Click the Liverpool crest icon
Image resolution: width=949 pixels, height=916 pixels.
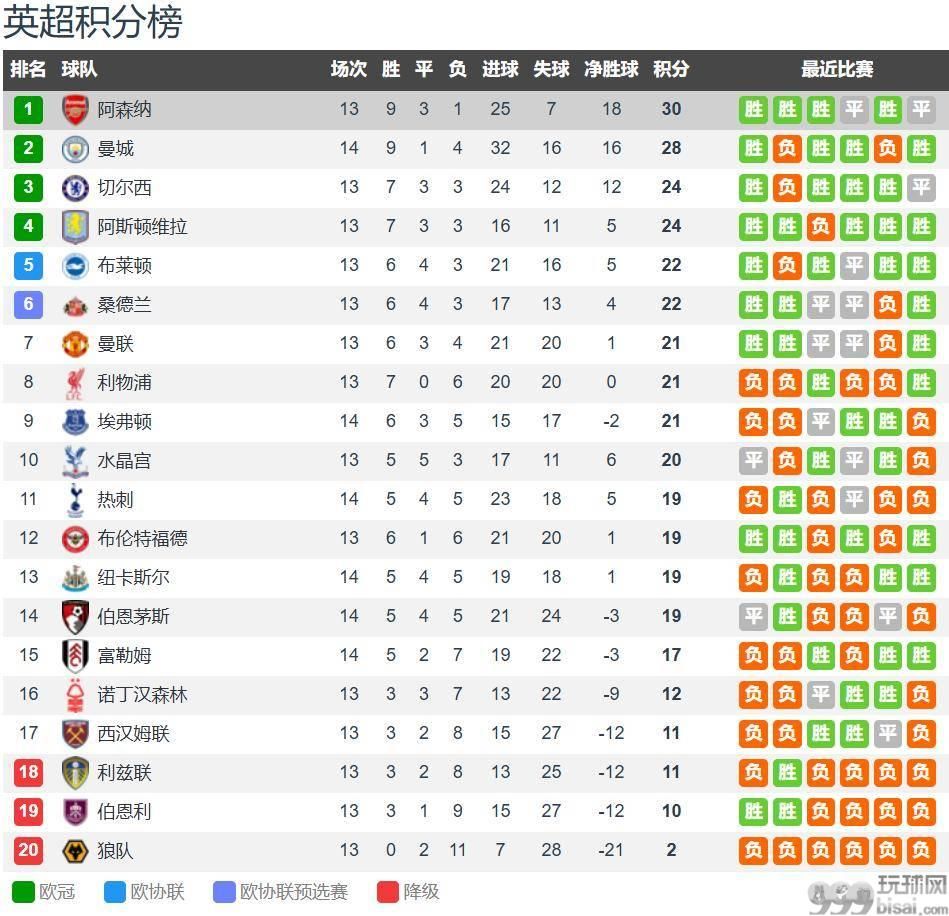[75, 382]
